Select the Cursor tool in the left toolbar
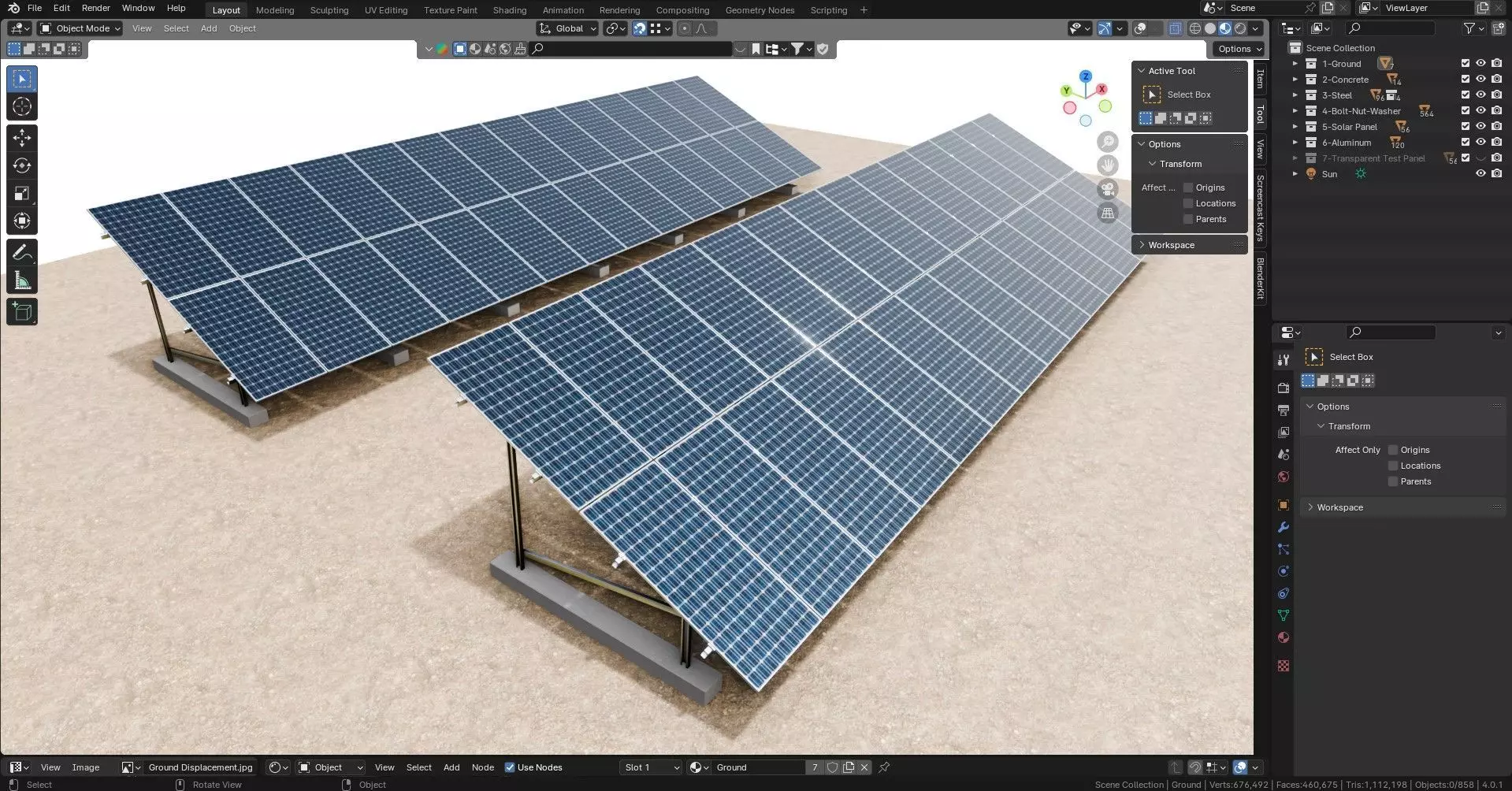Image resolution: width=1512 pixels, height=791 pixels. pos(22,107)
